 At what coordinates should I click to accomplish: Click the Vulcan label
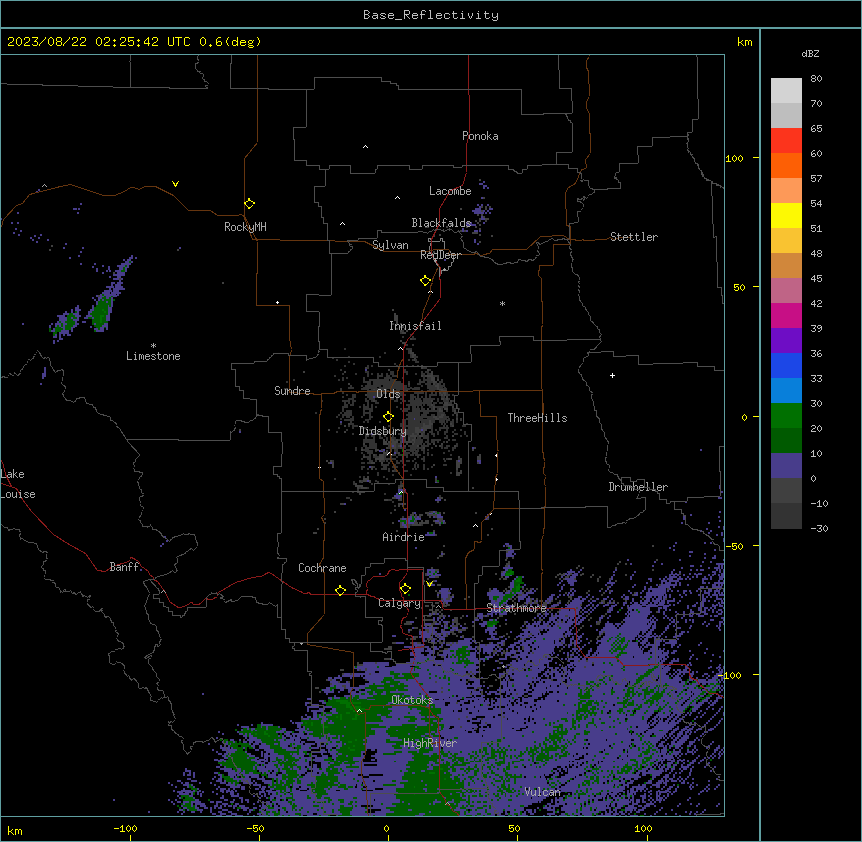pyautogui.click(x=543, y=792)
